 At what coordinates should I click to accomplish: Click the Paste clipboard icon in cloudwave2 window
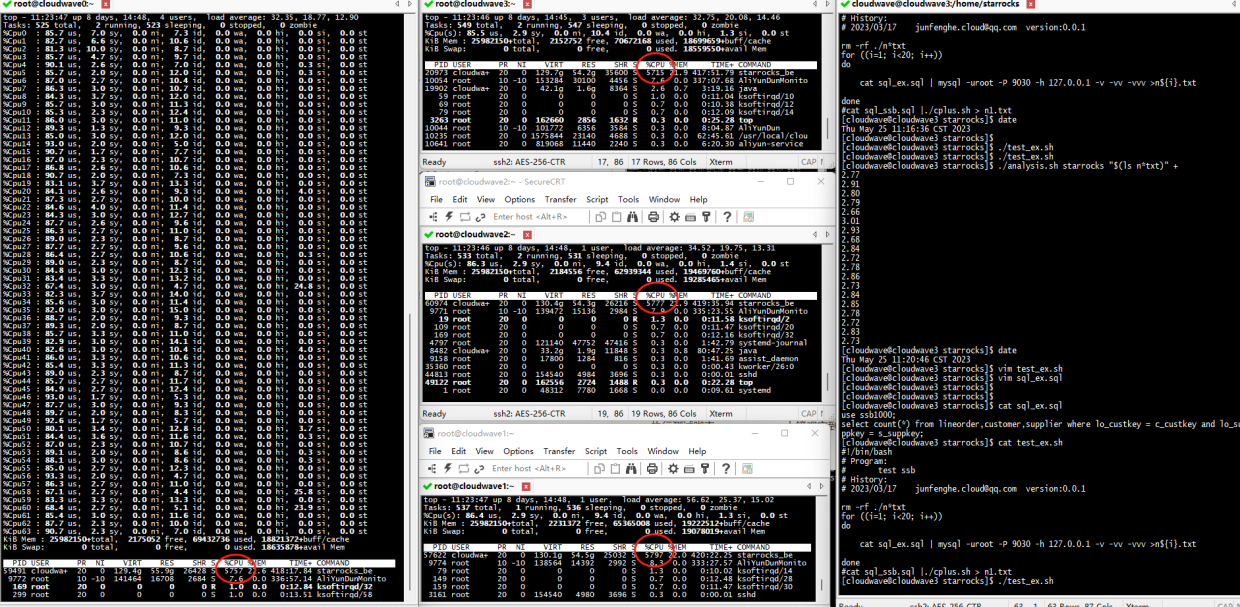click(617, 217)
